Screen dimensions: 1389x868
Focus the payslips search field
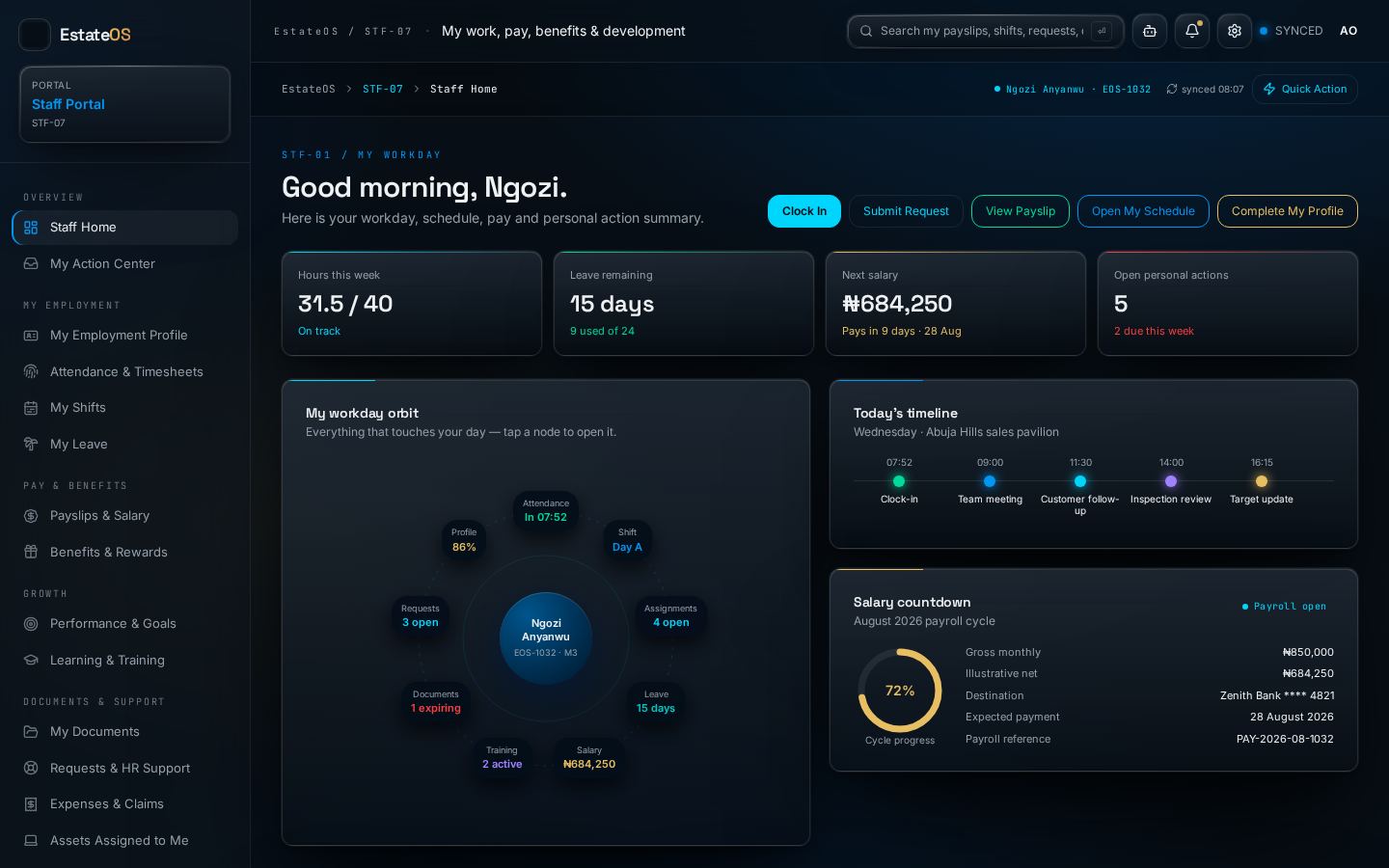coord(986,31)
